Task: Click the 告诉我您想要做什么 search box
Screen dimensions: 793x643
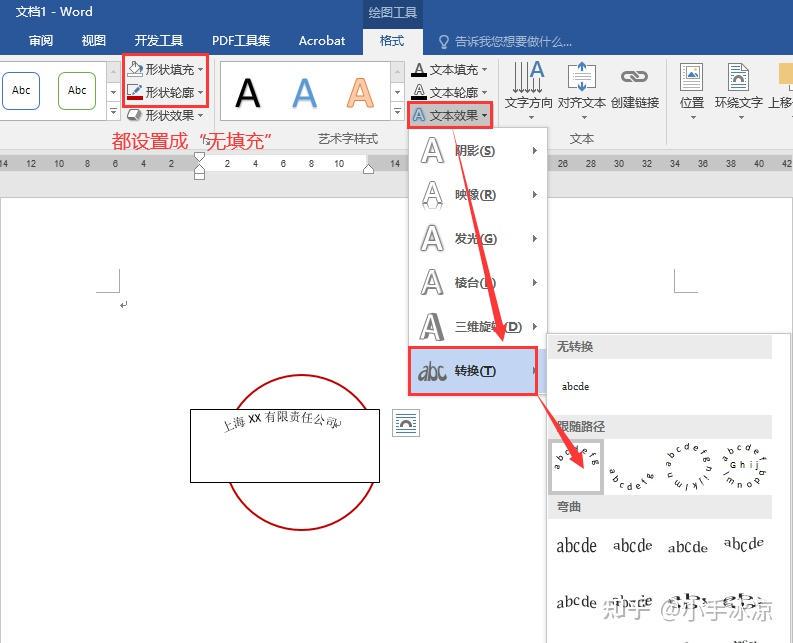Action: pos(506,41)
